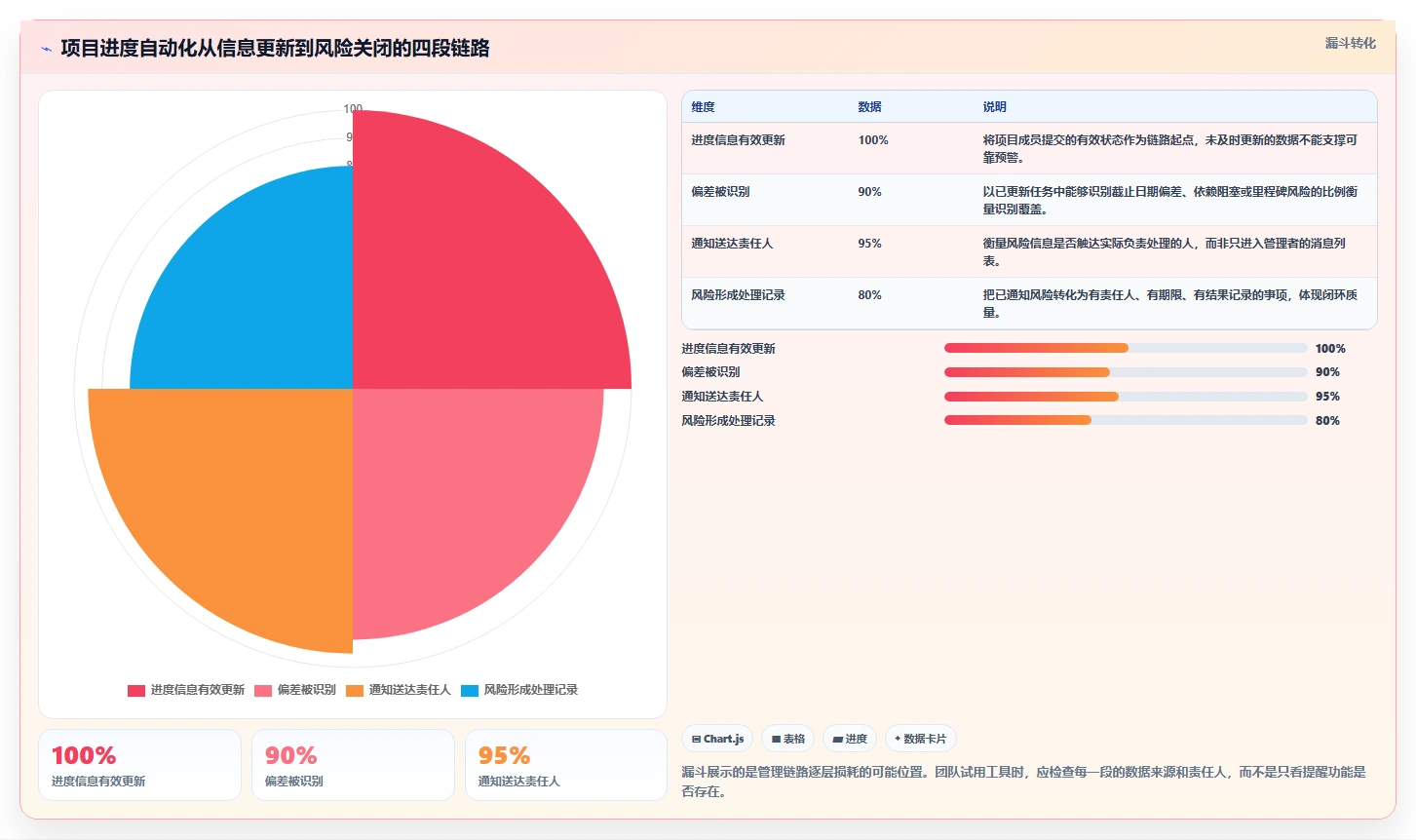Click the 漏斗展示 footer description text
1416x840 pixels.
pos(1023,782)
